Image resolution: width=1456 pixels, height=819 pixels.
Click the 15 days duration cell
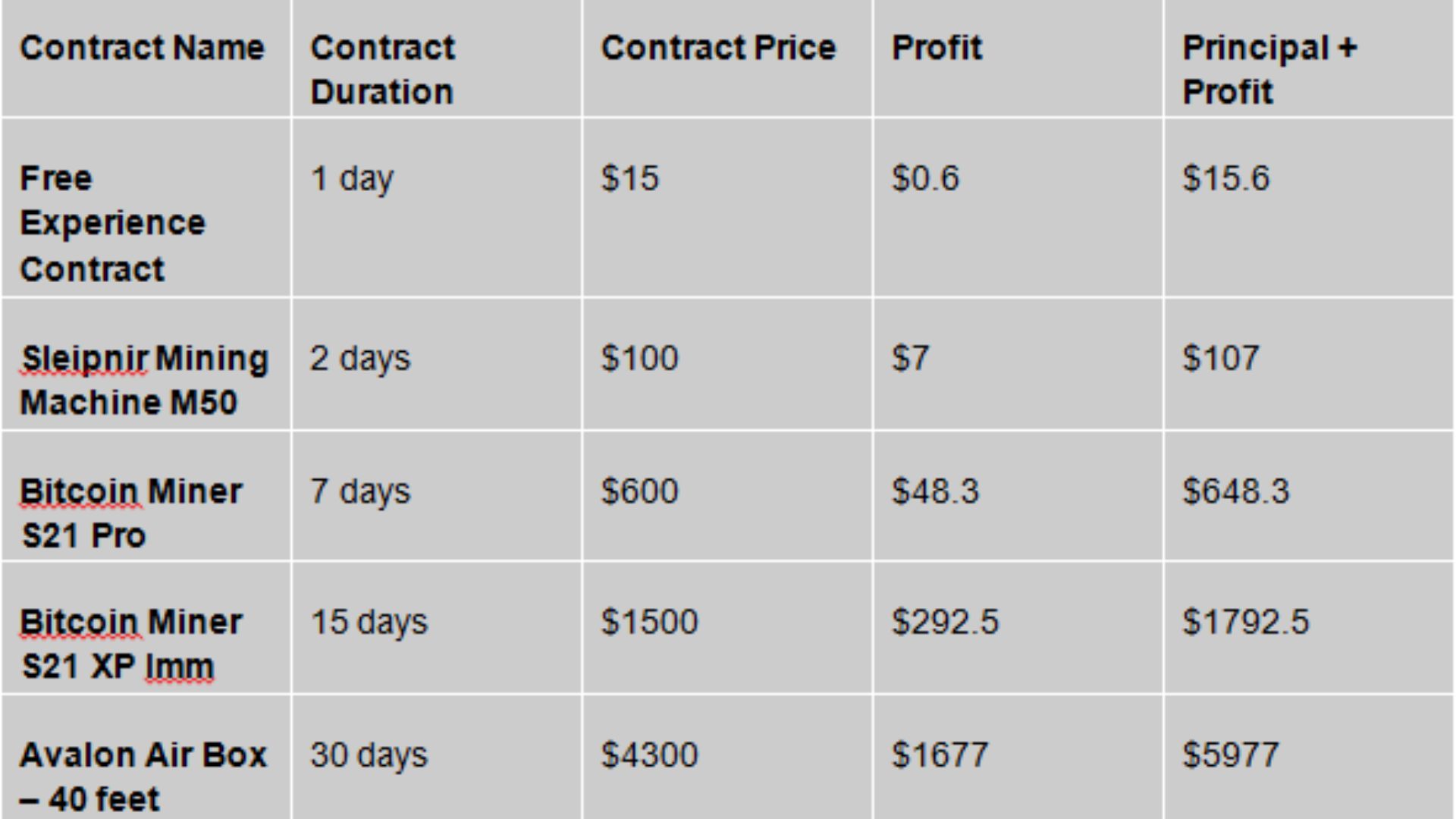(369, 623)
